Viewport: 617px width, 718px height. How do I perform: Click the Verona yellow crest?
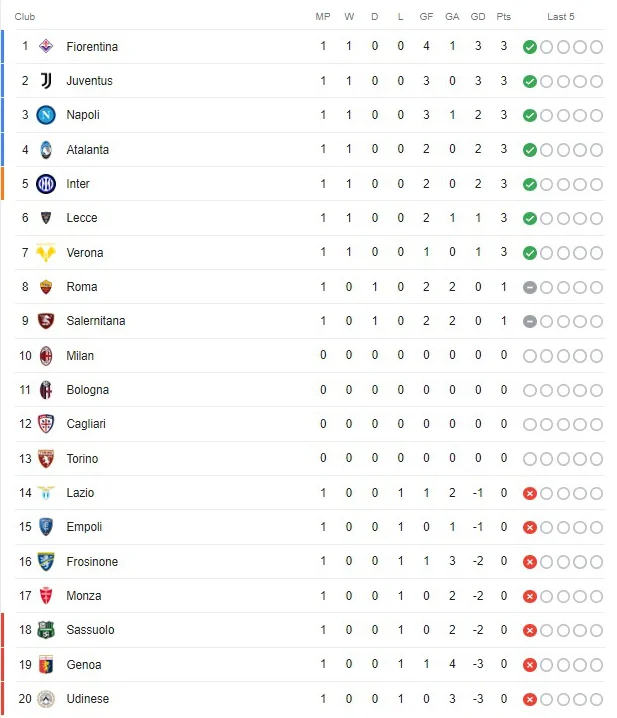coord(46,252)
